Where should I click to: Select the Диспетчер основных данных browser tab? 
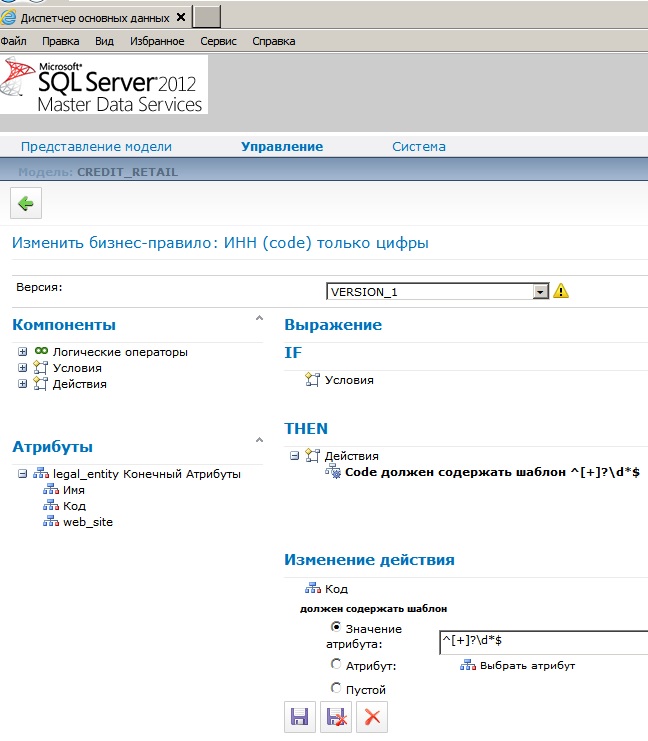pos(95,18)
